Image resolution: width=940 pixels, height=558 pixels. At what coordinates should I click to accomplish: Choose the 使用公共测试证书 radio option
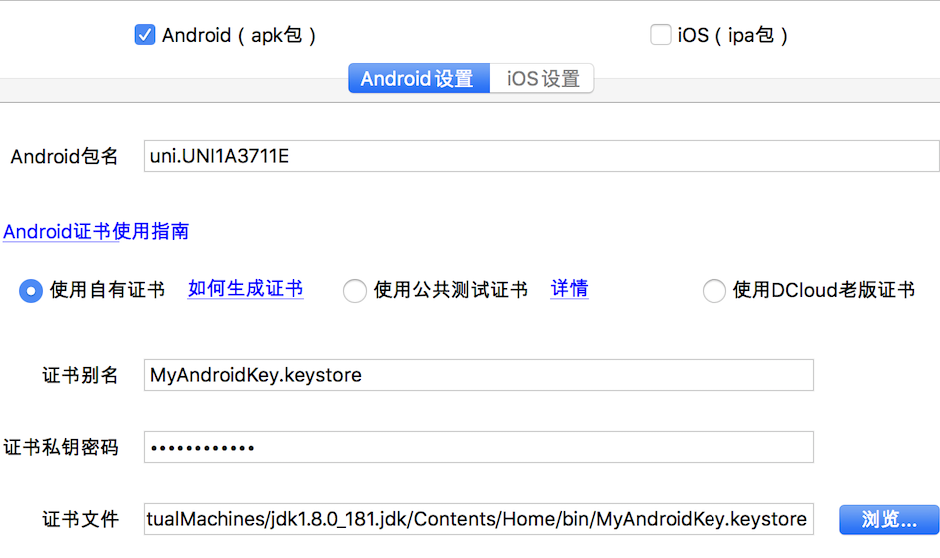[354, 291]
